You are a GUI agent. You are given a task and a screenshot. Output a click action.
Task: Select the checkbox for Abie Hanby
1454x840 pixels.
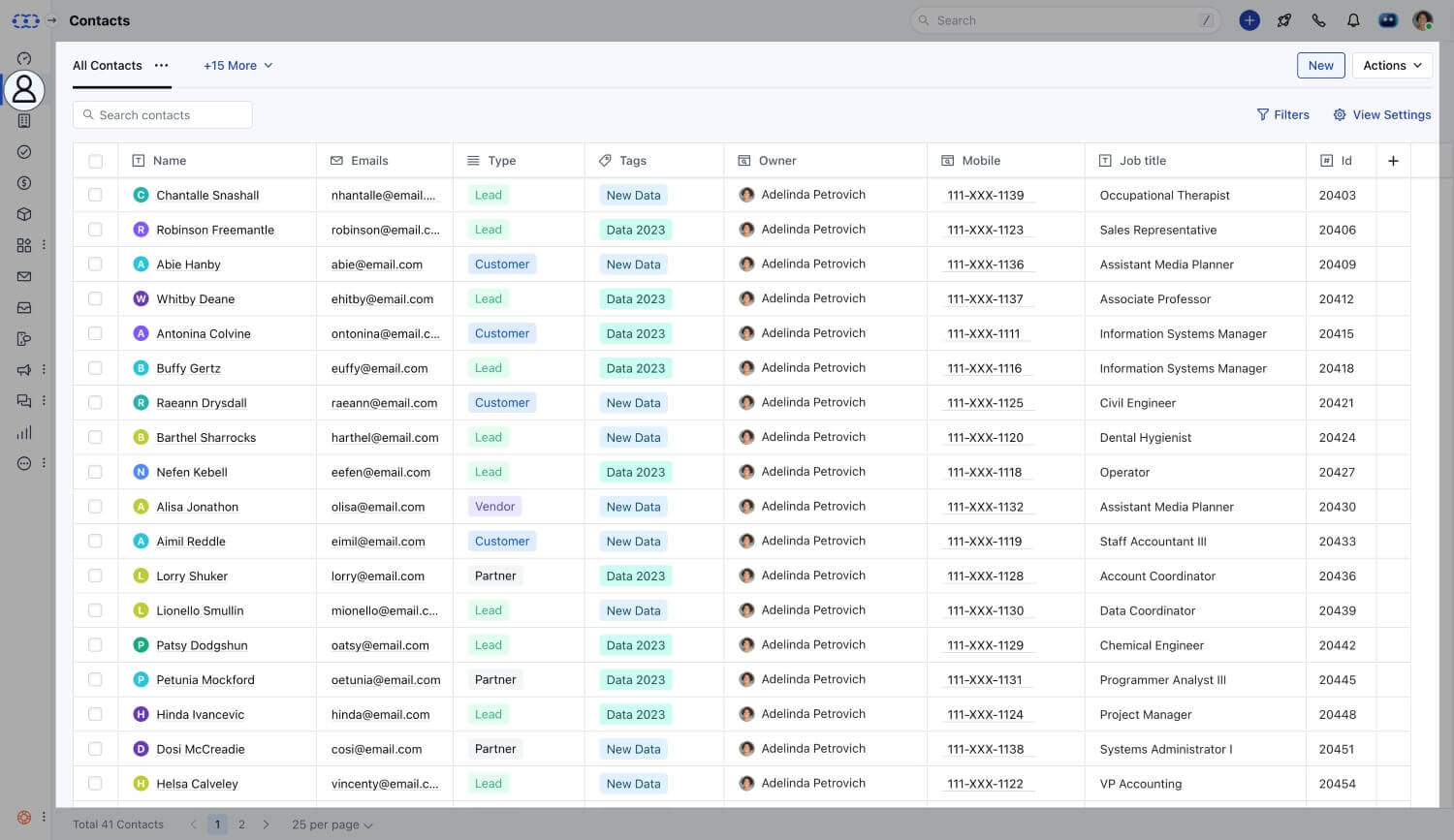[95, 264]
